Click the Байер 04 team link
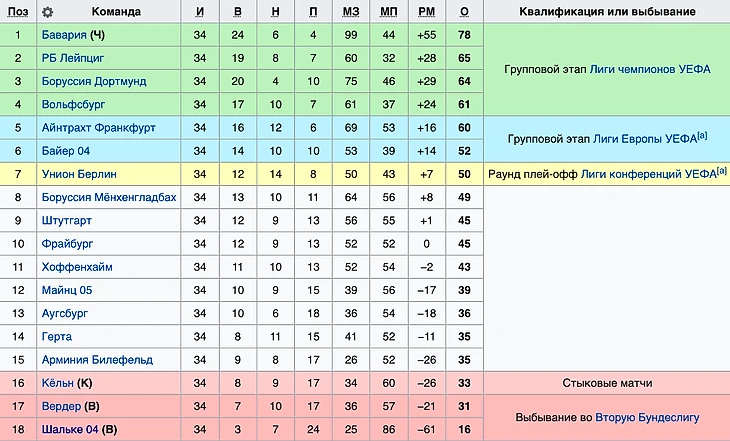730x441 pixels. tap(67, 150)
